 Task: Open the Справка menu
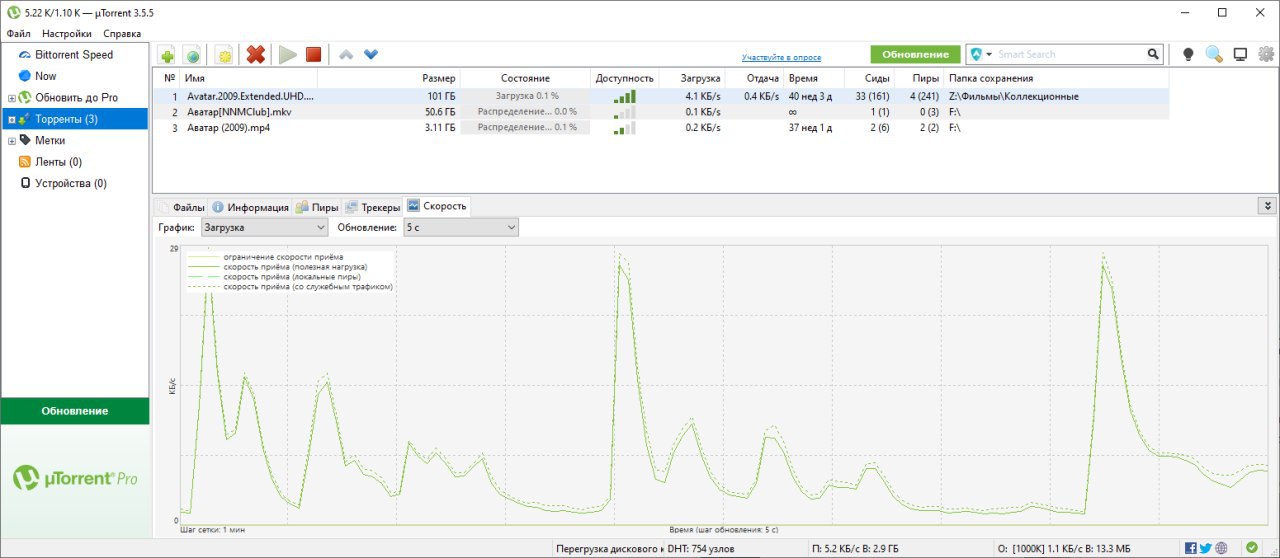(x=122, y=34)
